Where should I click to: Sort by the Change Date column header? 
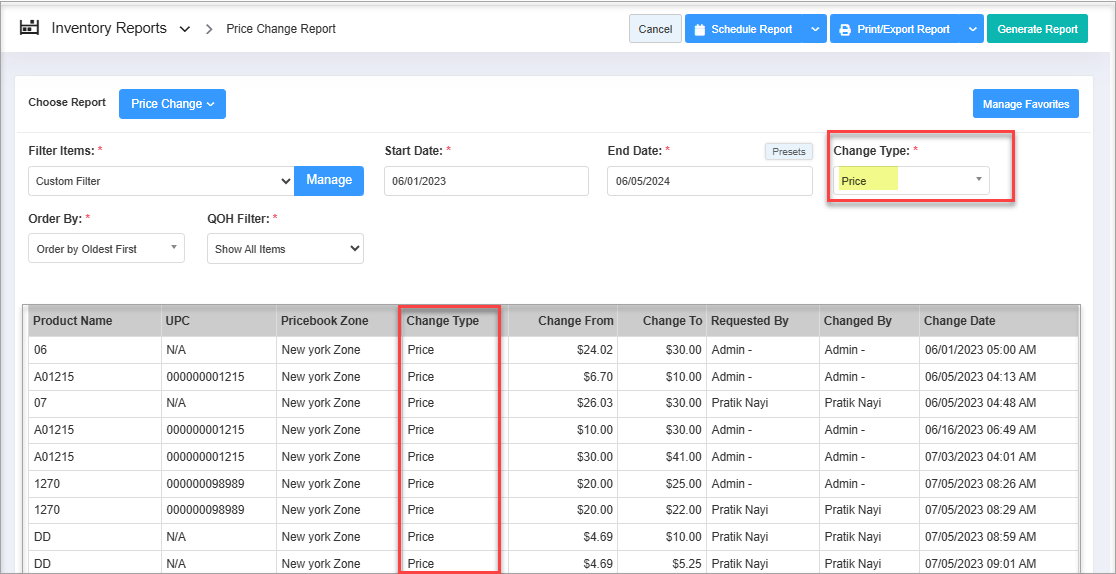pyautogui.click(x=959, y=321)
